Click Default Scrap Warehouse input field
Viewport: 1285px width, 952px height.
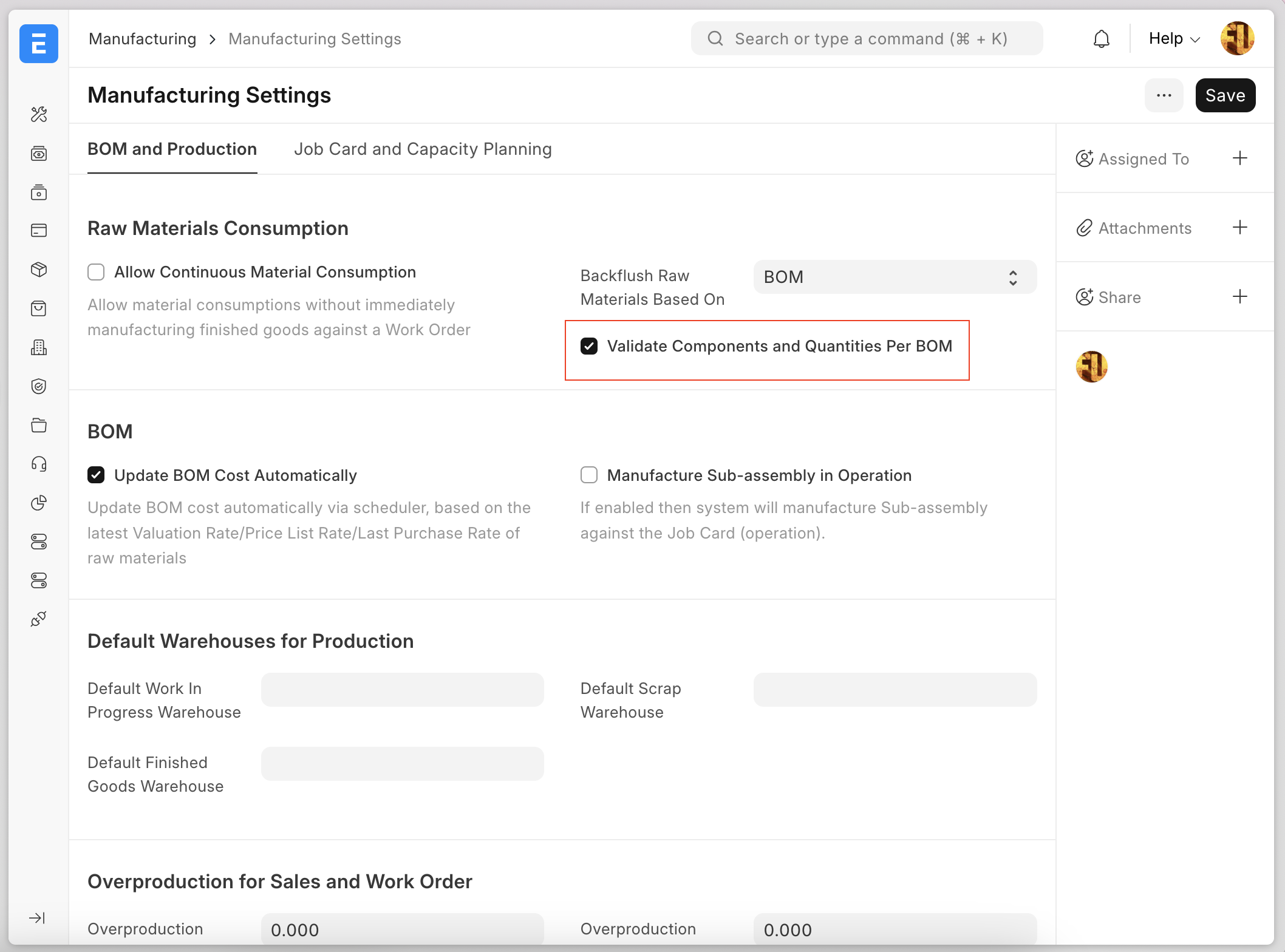tap(895, 690)
